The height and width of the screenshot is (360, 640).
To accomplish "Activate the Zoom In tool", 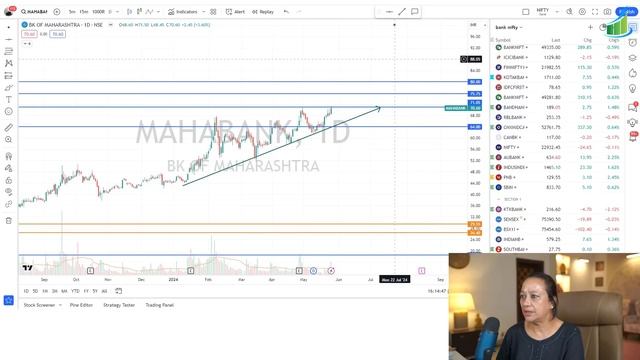I will coord(9,140).
